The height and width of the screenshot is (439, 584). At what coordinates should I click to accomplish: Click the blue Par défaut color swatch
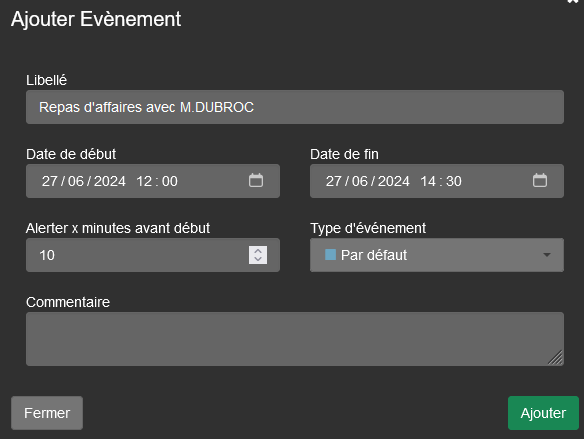click(x=330, y=255)
